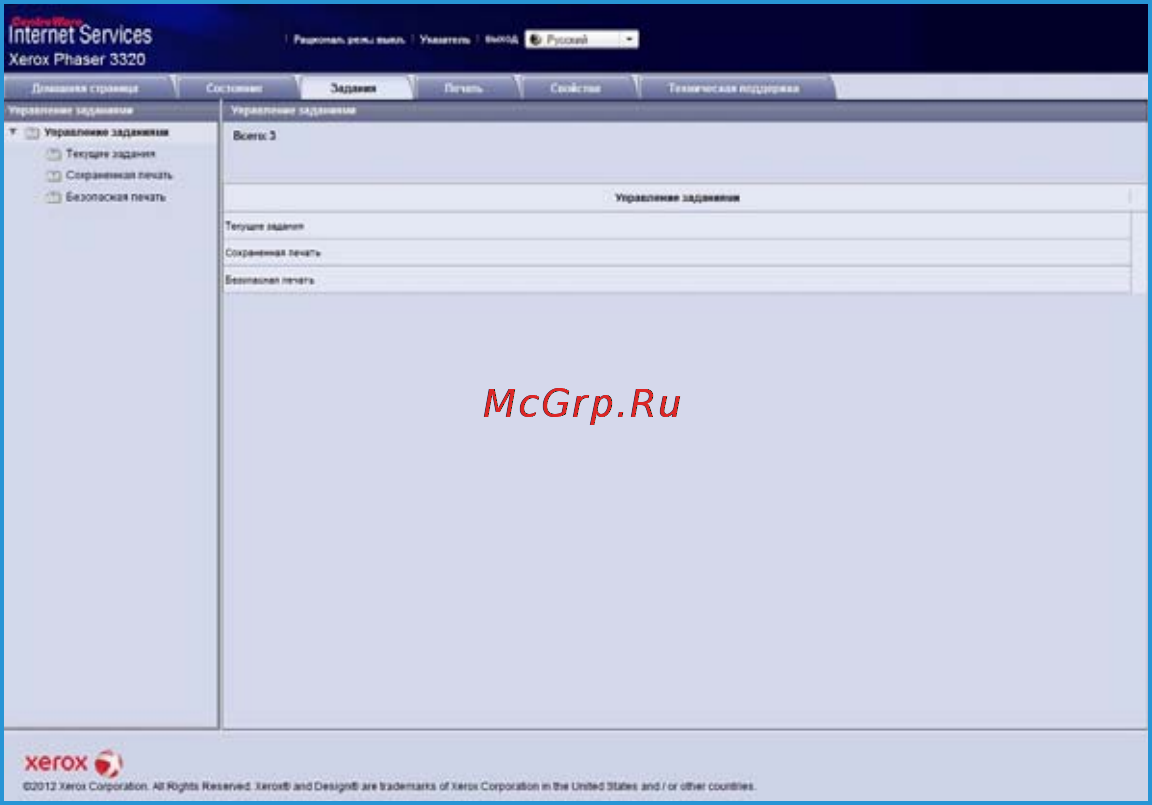This screenshot has width=1152, height=805.
Task: Collapse the Управление заданиями tree node arrow
Action: (x=13, y=131)
